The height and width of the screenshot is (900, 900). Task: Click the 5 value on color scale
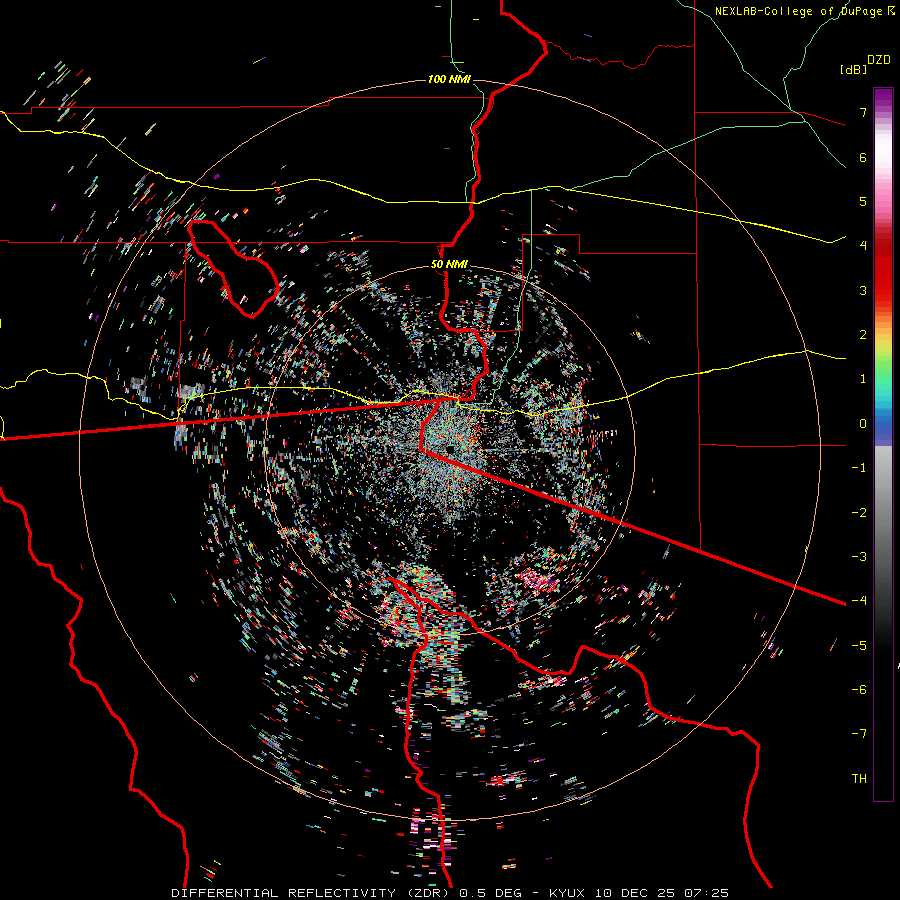(863, 201)
